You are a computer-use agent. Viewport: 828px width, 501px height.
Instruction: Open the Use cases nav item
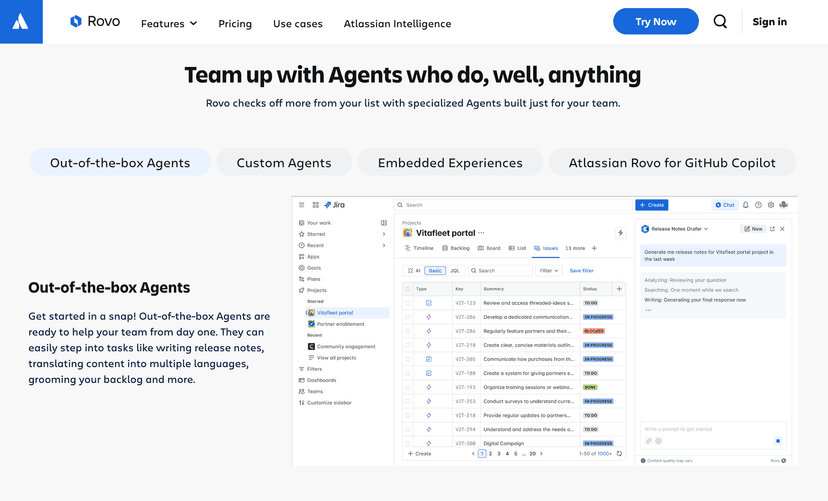(298, 23)
